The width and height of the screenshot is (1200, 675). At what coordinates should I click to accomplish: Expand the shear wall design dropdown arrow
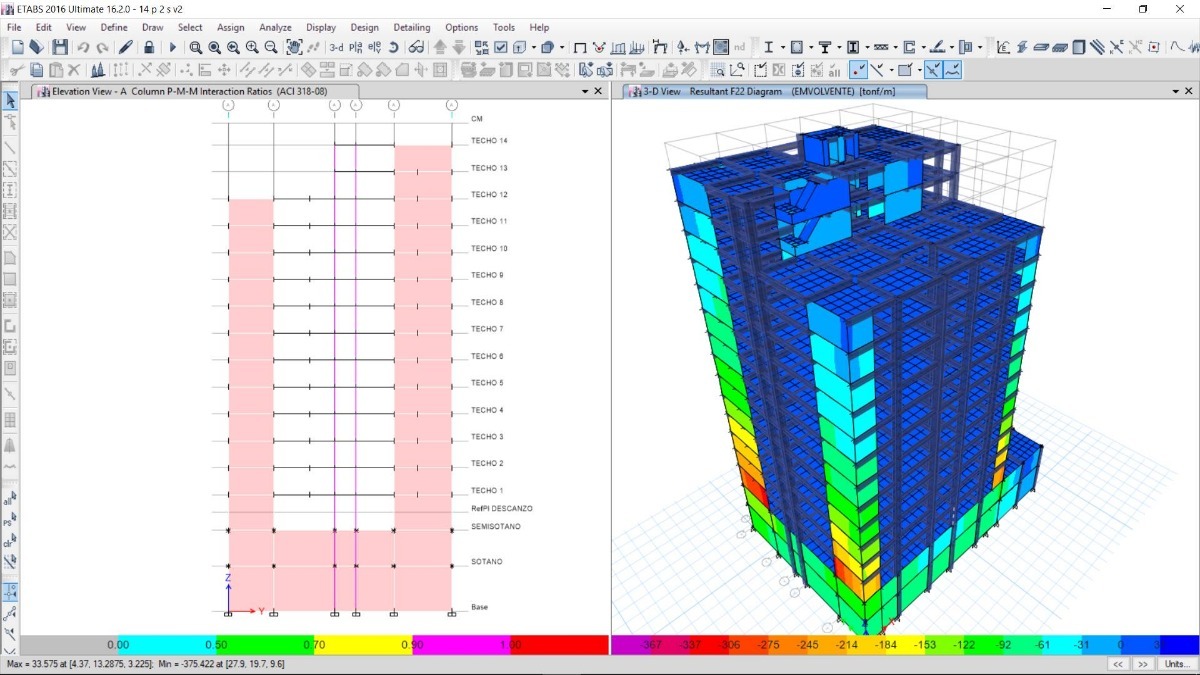(x=923, y=47)
